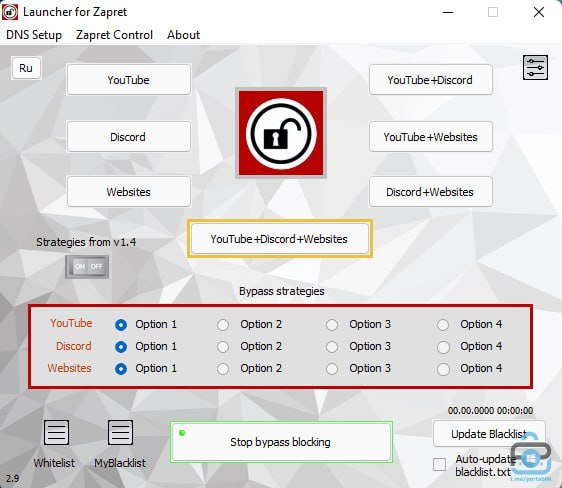Click the Discord bypass button
Screen dimensions: 562x488
(x=129, y=137)
